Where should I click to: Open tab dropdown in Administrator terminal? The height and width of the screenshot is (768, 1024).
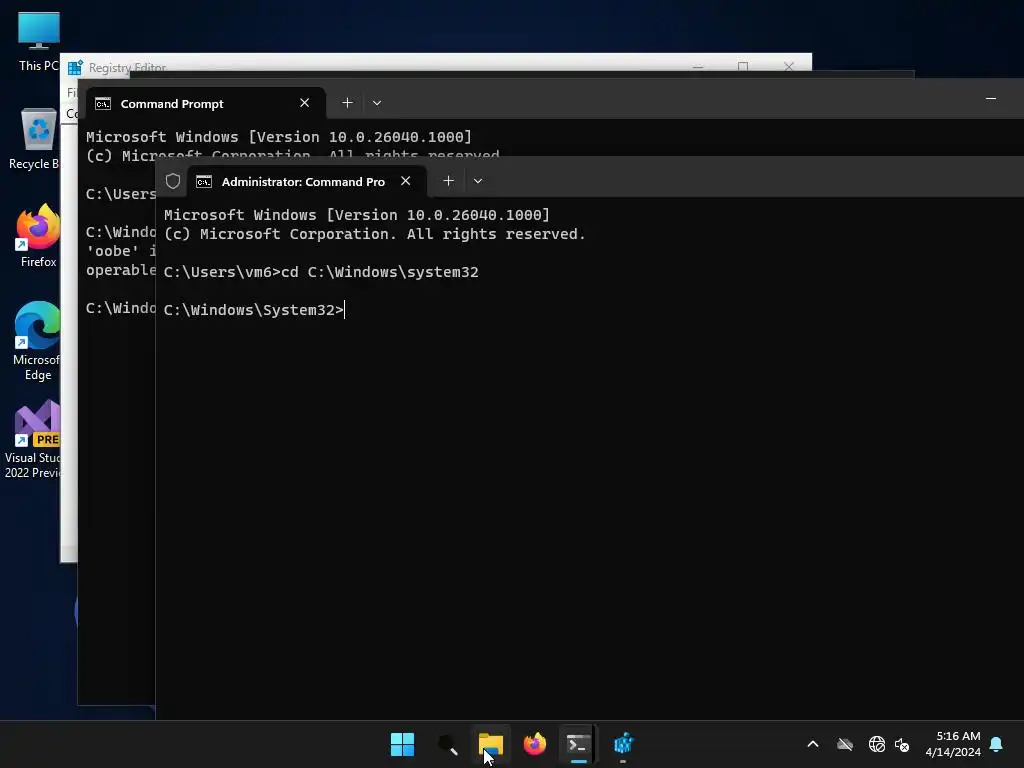point(477,181)
